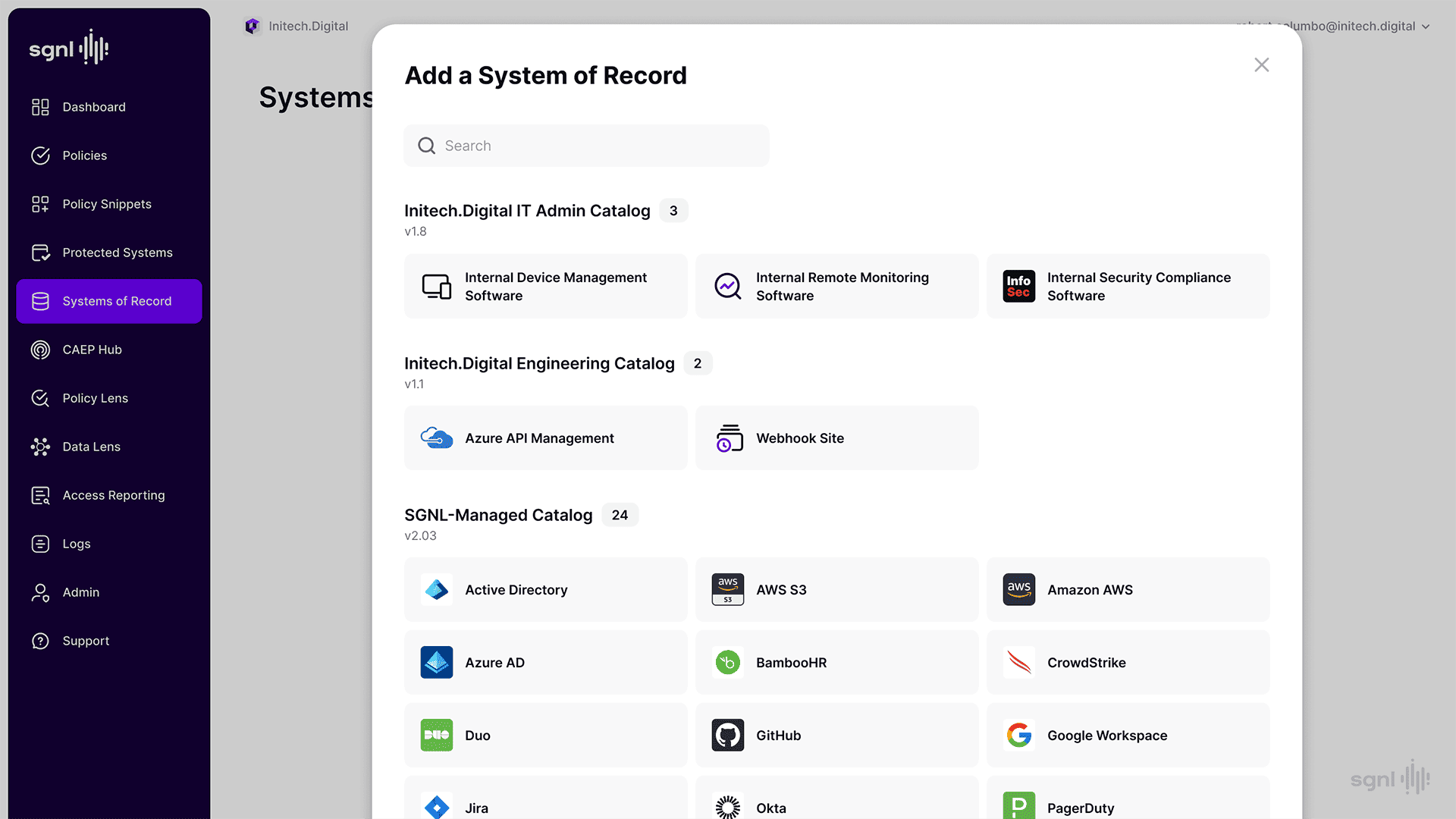1456x819 pixels.
Task: Select the CrowdStrike falcon icon
Action: coord(1018,662)
